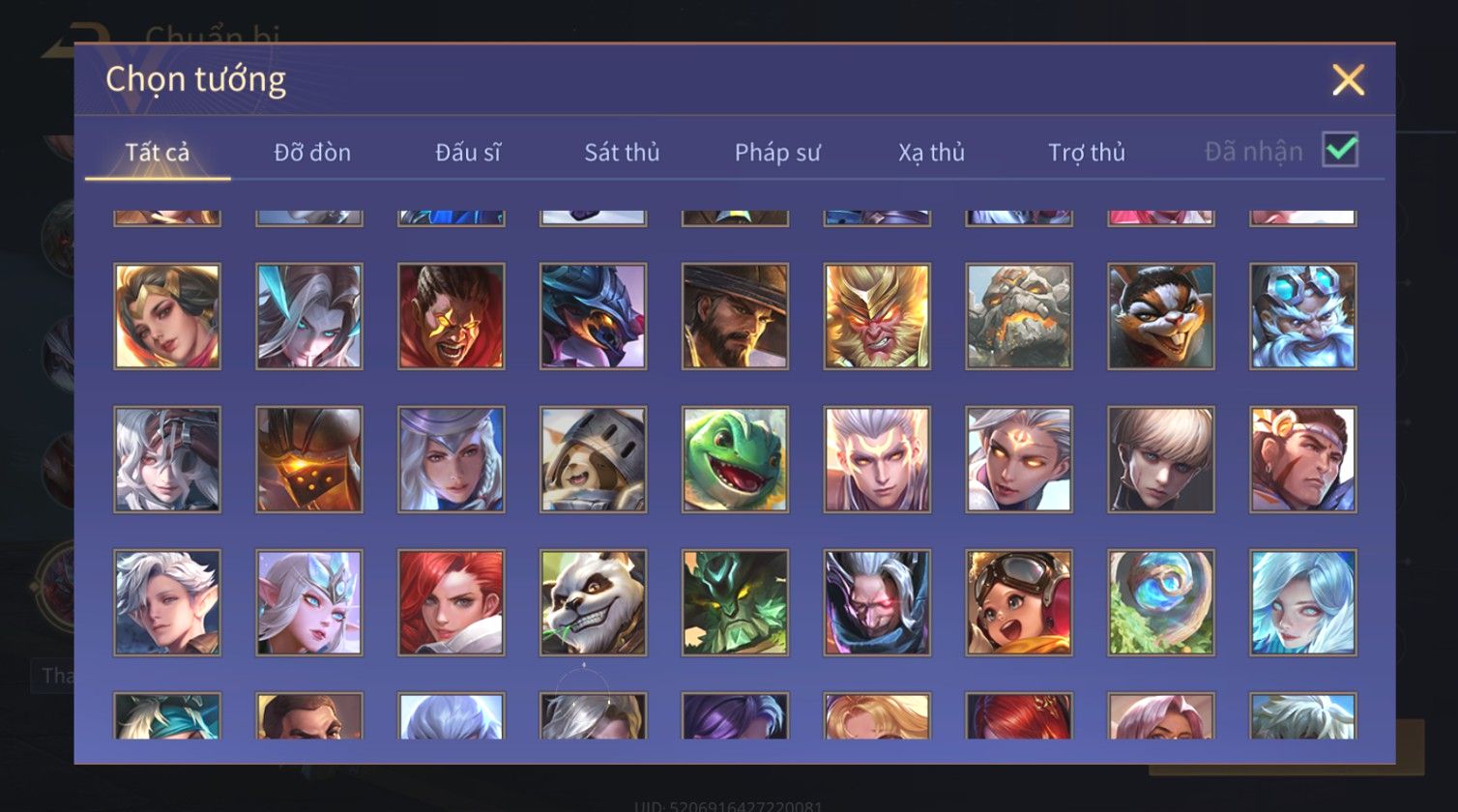
Task: Choose the golden monkey king hero
Action: [x=877, y=316]
